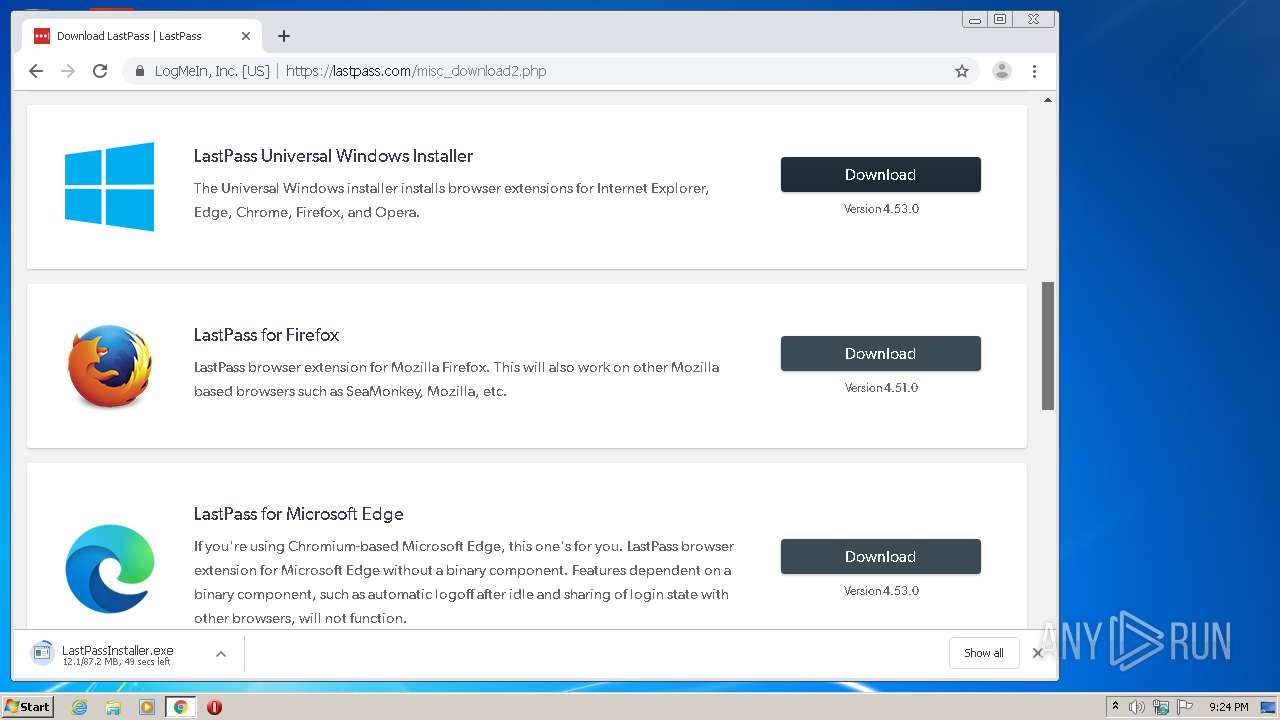Image resolution: width=1280 pixels, height=720 pixels.
Task: Click the taskbar clock 9:24 PM
Action: 1228,707
